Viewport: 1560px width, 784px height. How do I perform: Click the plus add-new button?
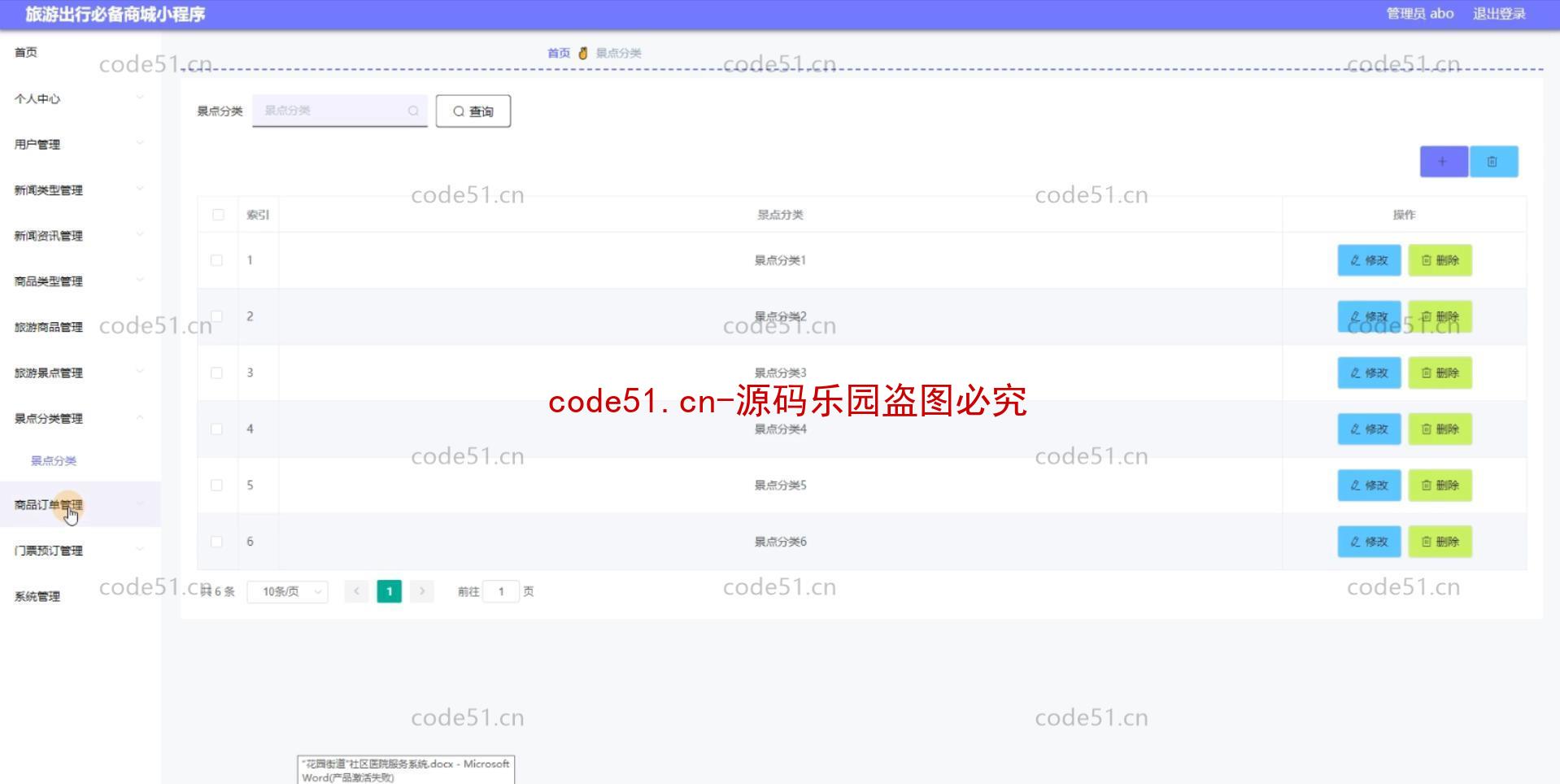click(1444, 162)
